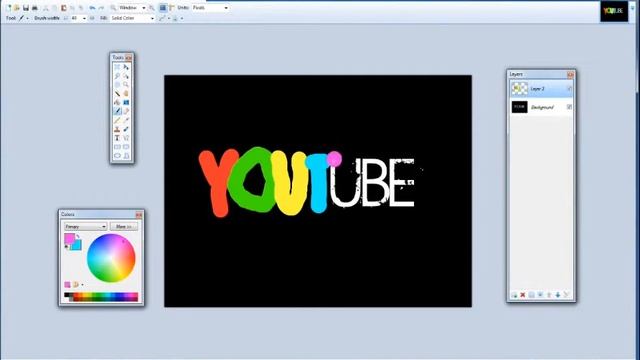Viewport: 640px width, 360px height.
Task: Click the Print toolbar icon
Action: 35,8
